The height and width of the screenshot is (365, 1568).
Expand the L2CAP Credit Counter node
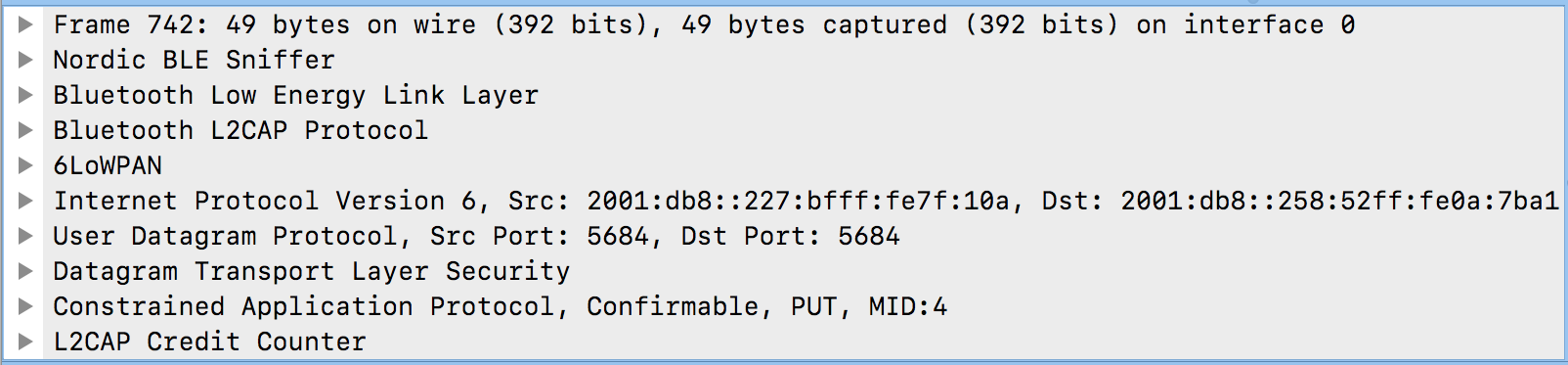[26, 342]
